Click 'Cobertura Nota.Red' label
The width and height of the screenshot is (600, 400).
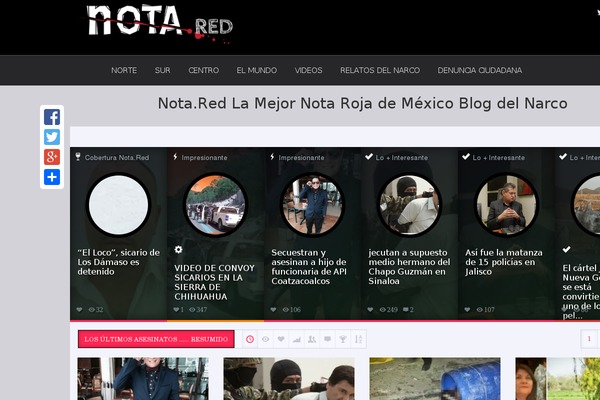[x=117, y=158]
